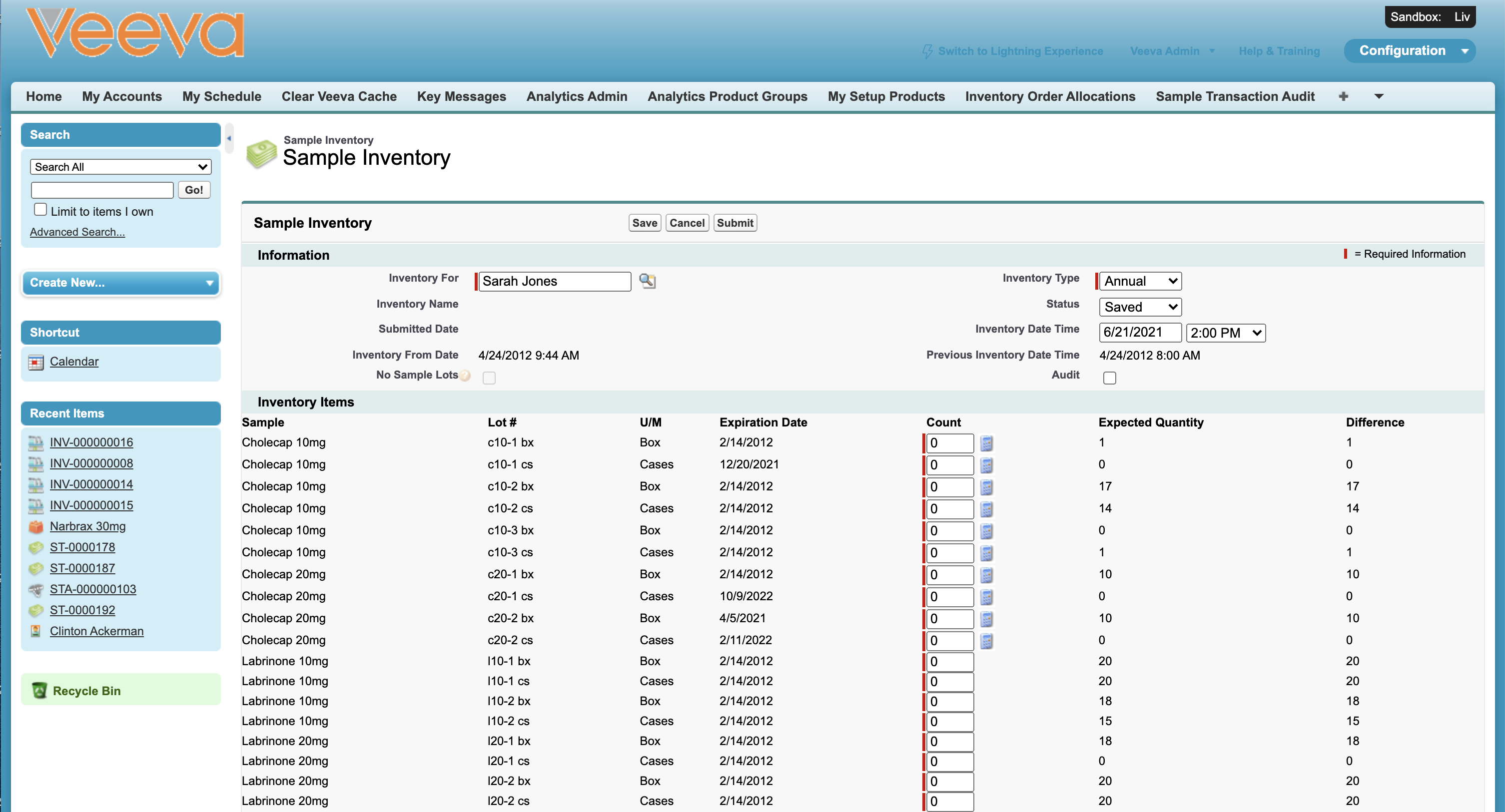Click the plus icon in tab bar

(1343, 96)
